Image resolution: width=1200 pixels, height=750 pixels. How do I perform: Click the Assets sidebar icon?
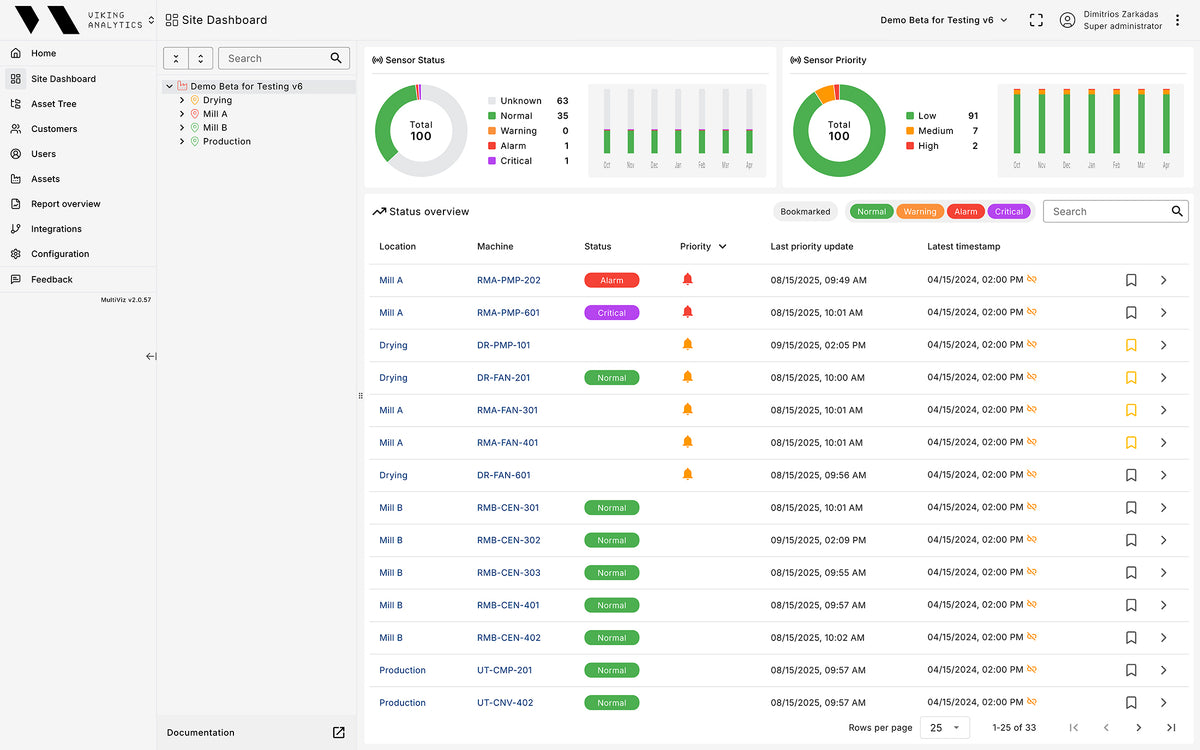pos(15,179)
